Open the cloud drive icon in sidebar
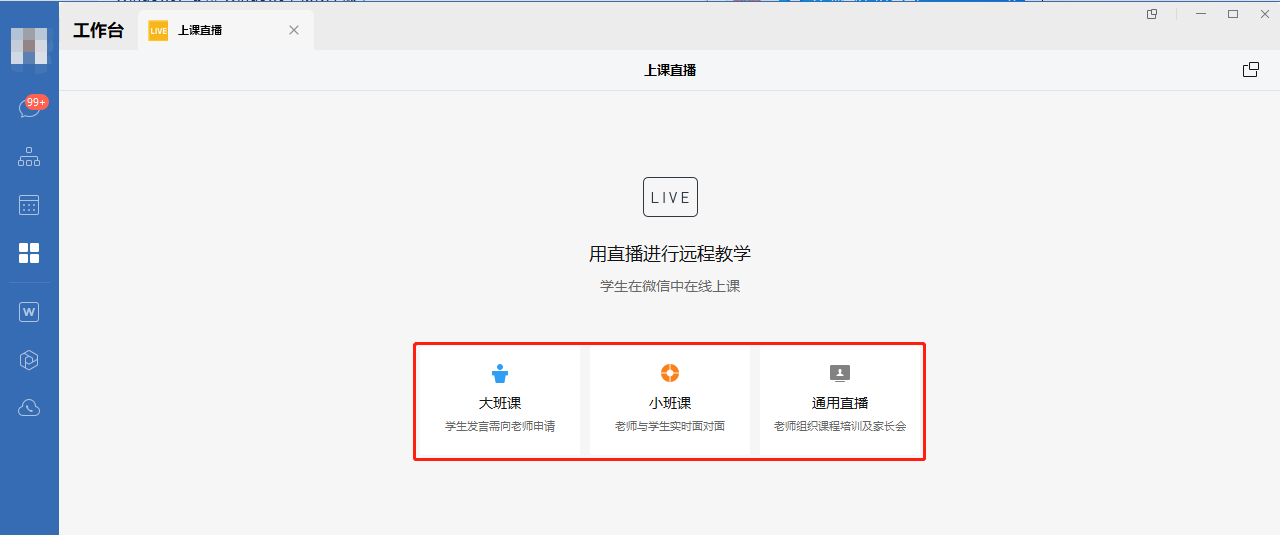 [29, 407]
